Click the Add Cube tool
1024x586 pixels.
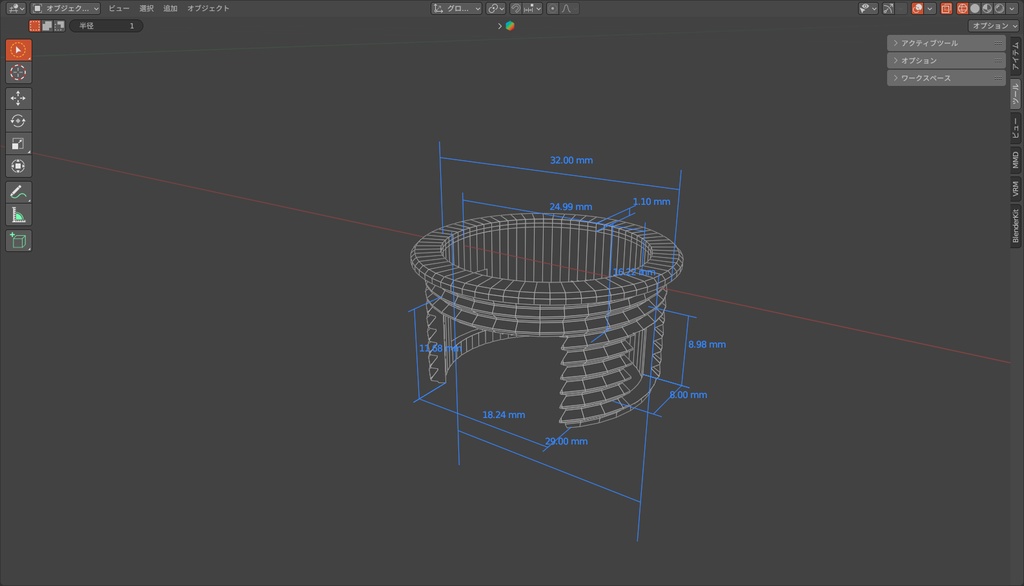[18, 240]
